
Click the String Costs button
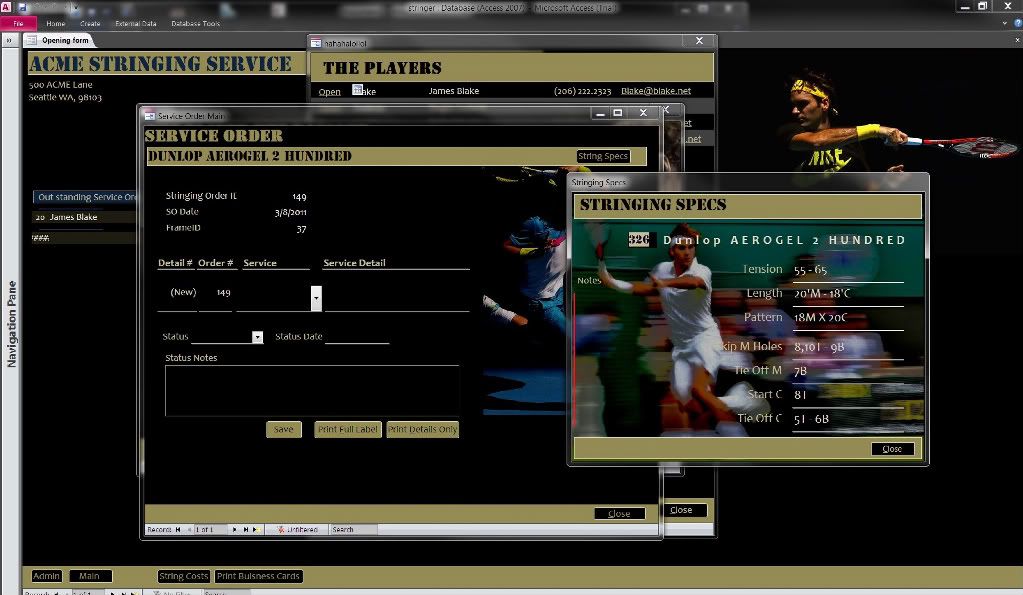183,576
